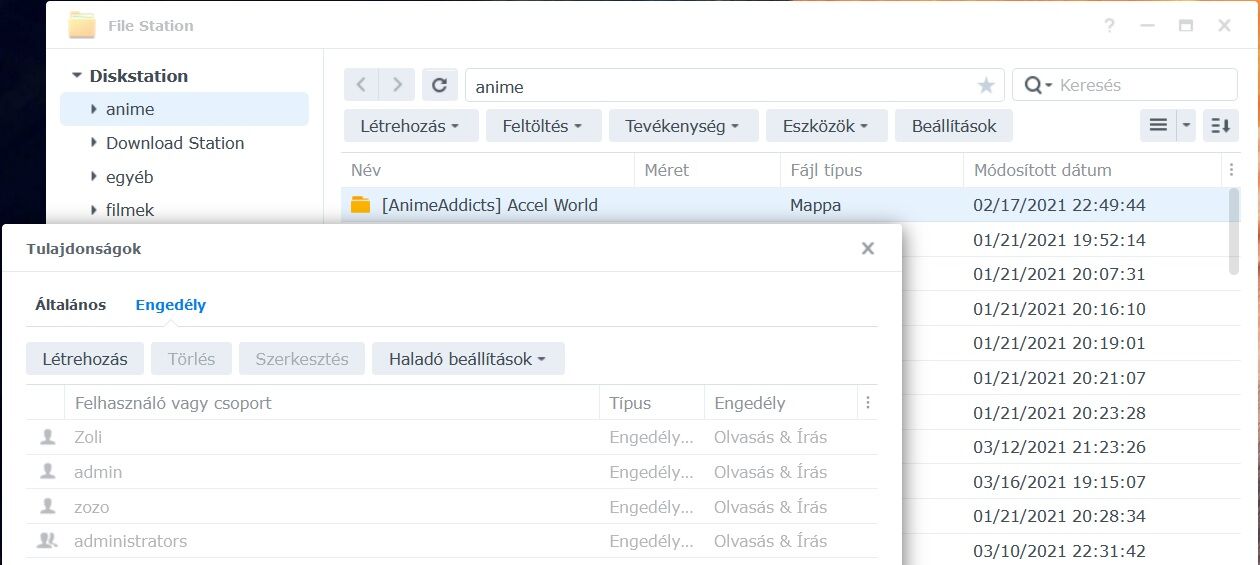Click the user icon beside zozo

[47, 506]
